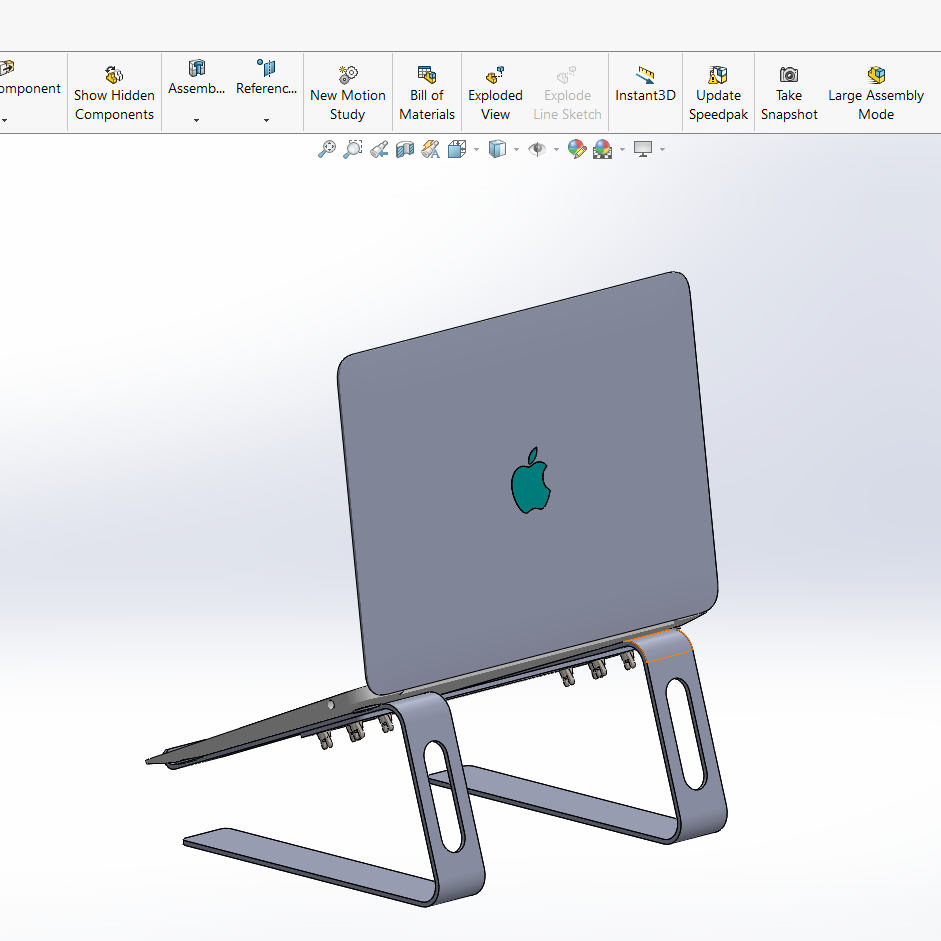941x941 pixels.
Task: Select the Previous View icon
Action: pyautogui.click(x=379, y=149)
